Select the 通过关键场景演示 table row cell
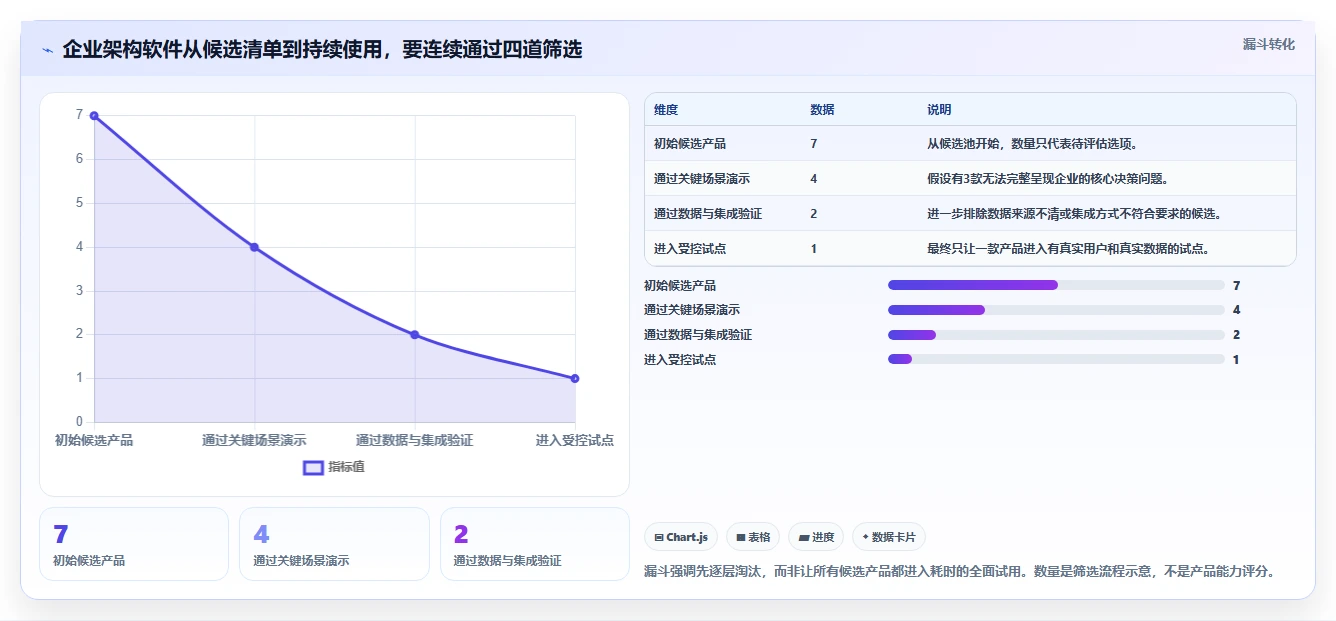The height and width of the screenshot is (621, 1336). pos(702,179)
